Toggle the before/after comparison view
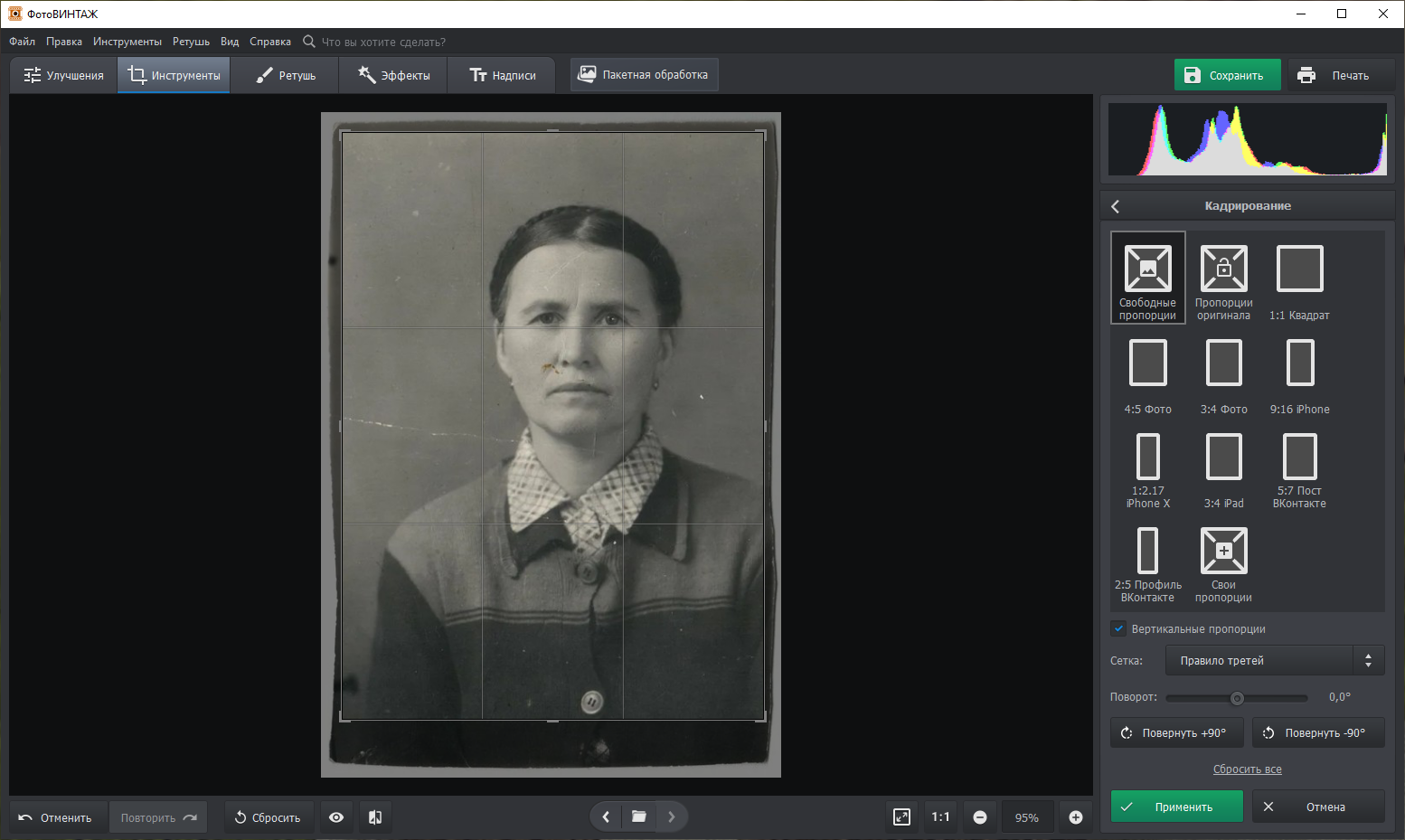This screenshot has height=840, width=1405. coord(375,817)
